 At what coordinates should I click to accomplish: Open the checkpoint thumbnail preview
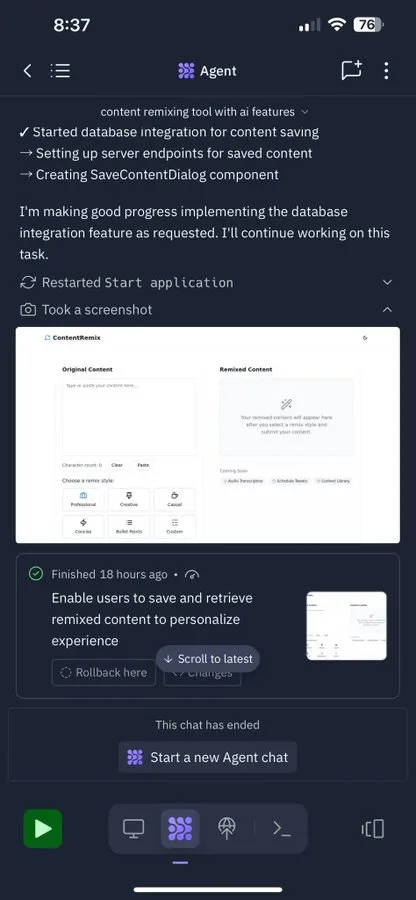(347, 626)
